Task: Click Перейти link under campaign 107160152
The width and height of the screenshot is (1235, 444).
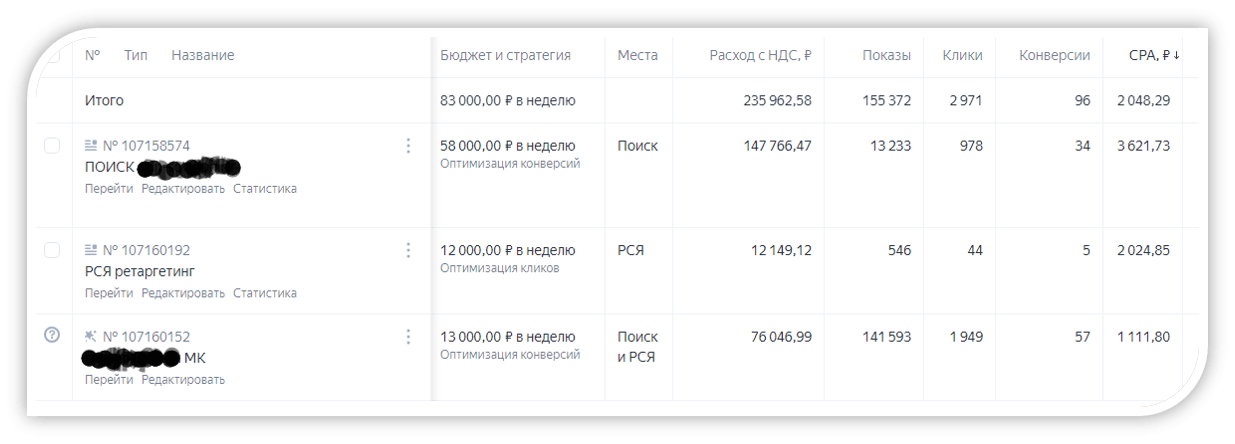Action: tap(108, 380)
